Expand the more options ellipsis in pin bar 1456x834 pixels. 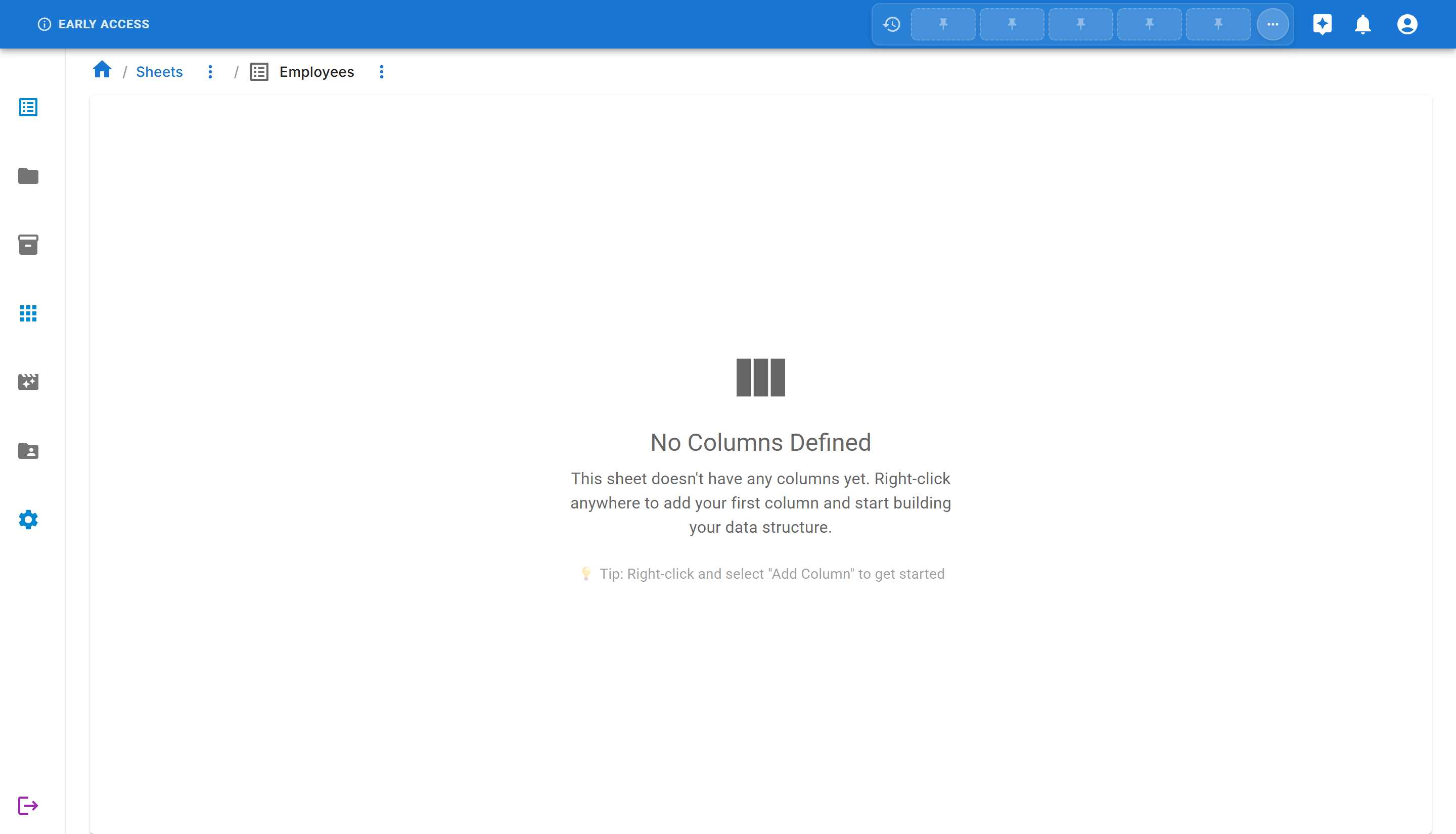tap(1272, 24)
